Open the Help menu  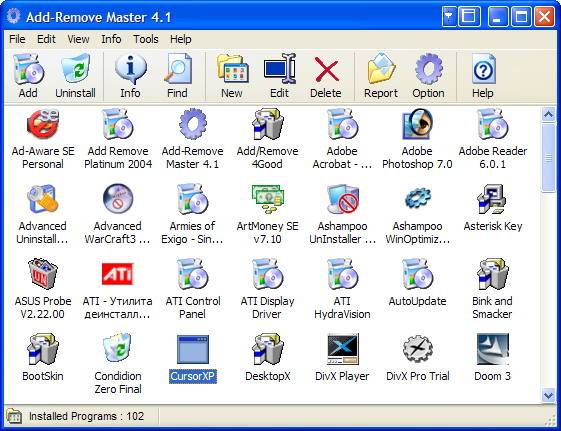click(x=181, y=39)
